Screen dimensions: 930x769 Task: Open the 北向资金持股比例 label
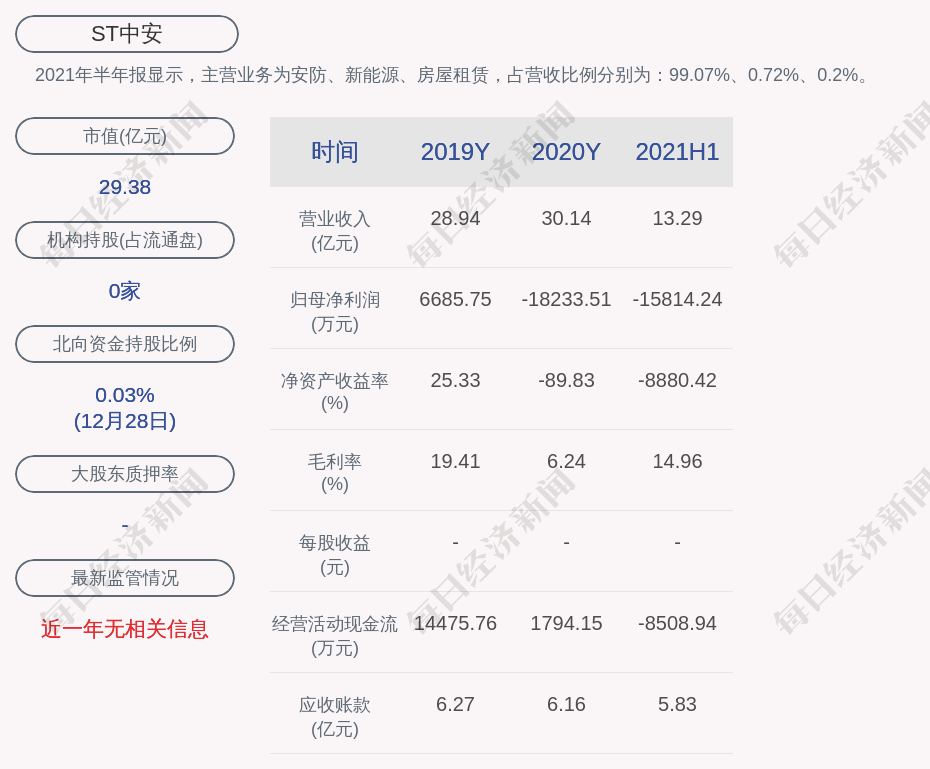click(x=125, y=344)
